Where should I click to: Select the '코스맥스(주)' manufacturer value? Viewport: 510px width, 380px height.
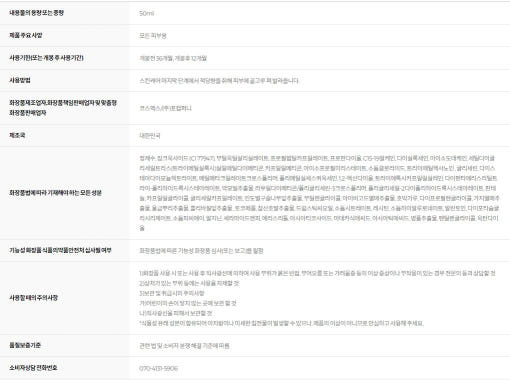(165, 108)
